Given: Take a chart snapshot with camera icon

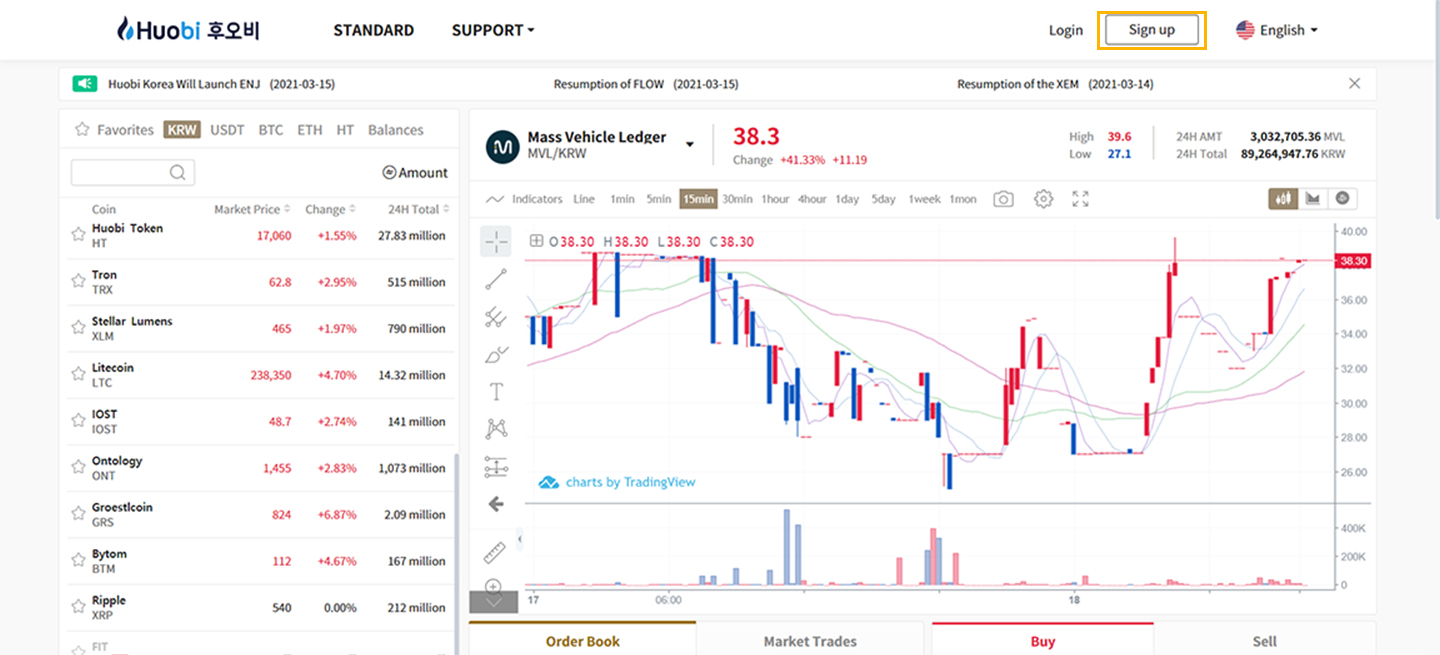Looking at the screenshot, I should click(x=1003, y=199).
